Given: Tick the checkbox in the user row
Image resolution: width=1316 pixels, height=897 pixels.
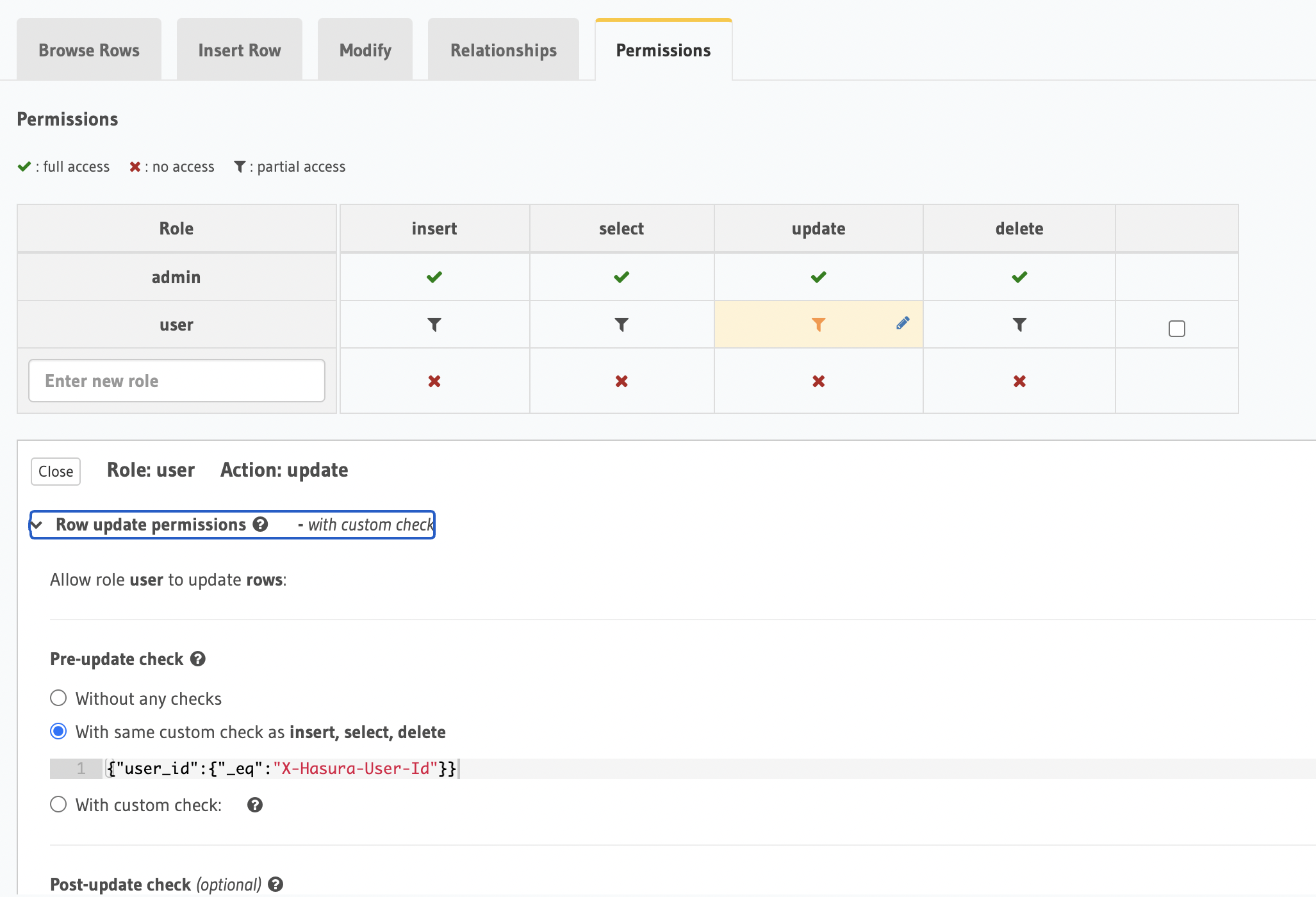Looking at the screenshot, I should click(x=1176, y=329).
